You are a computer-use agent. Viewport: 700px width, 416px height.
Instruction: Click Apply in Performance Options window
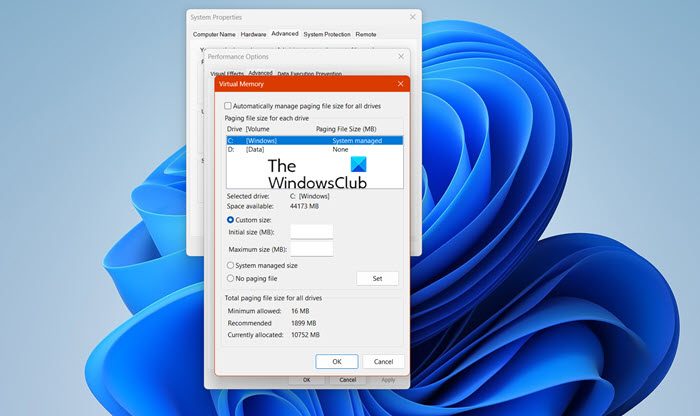tap(388, 380)
